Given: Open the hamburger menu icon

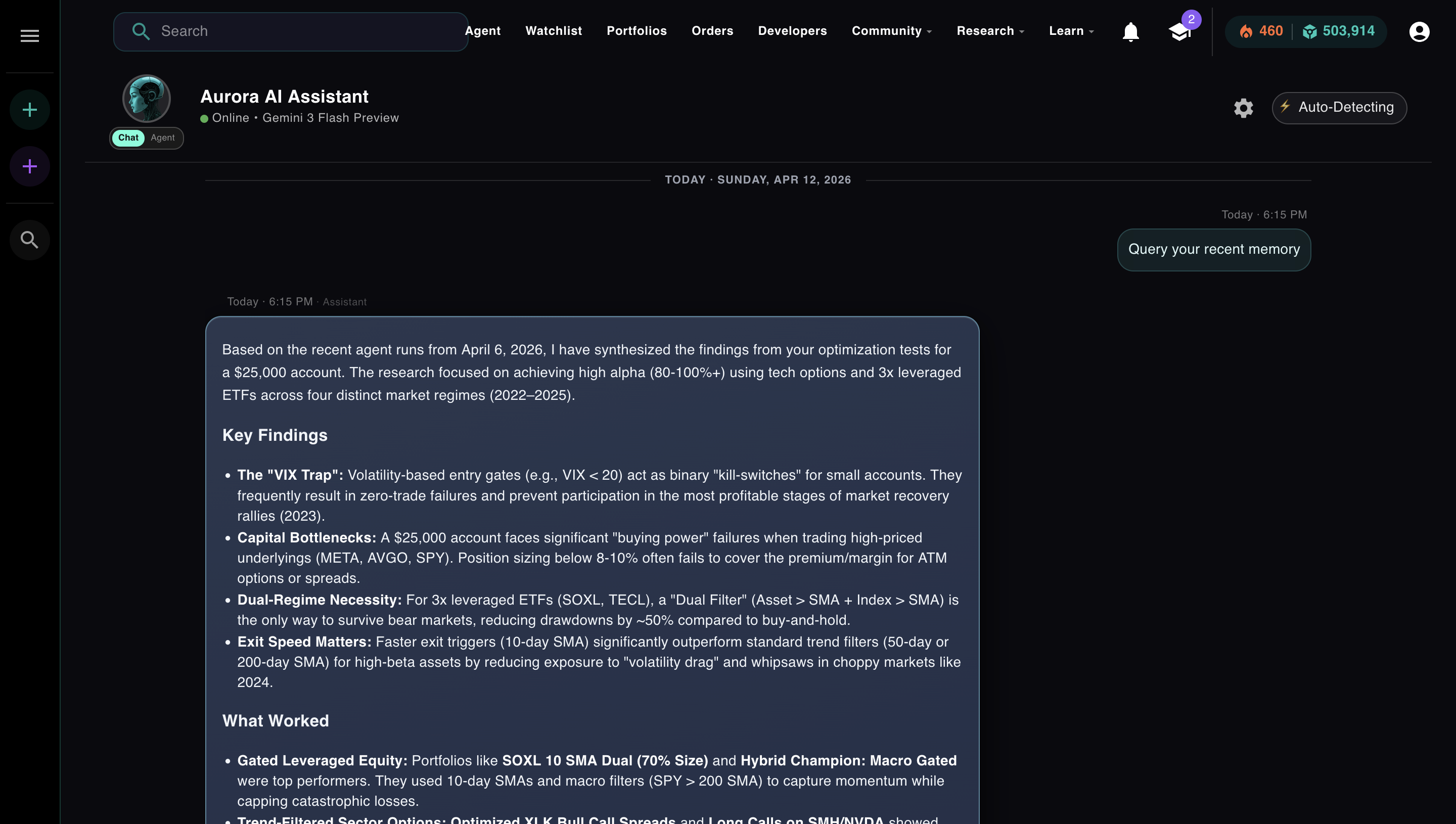Looking at the screenshot, I should 29,36.
